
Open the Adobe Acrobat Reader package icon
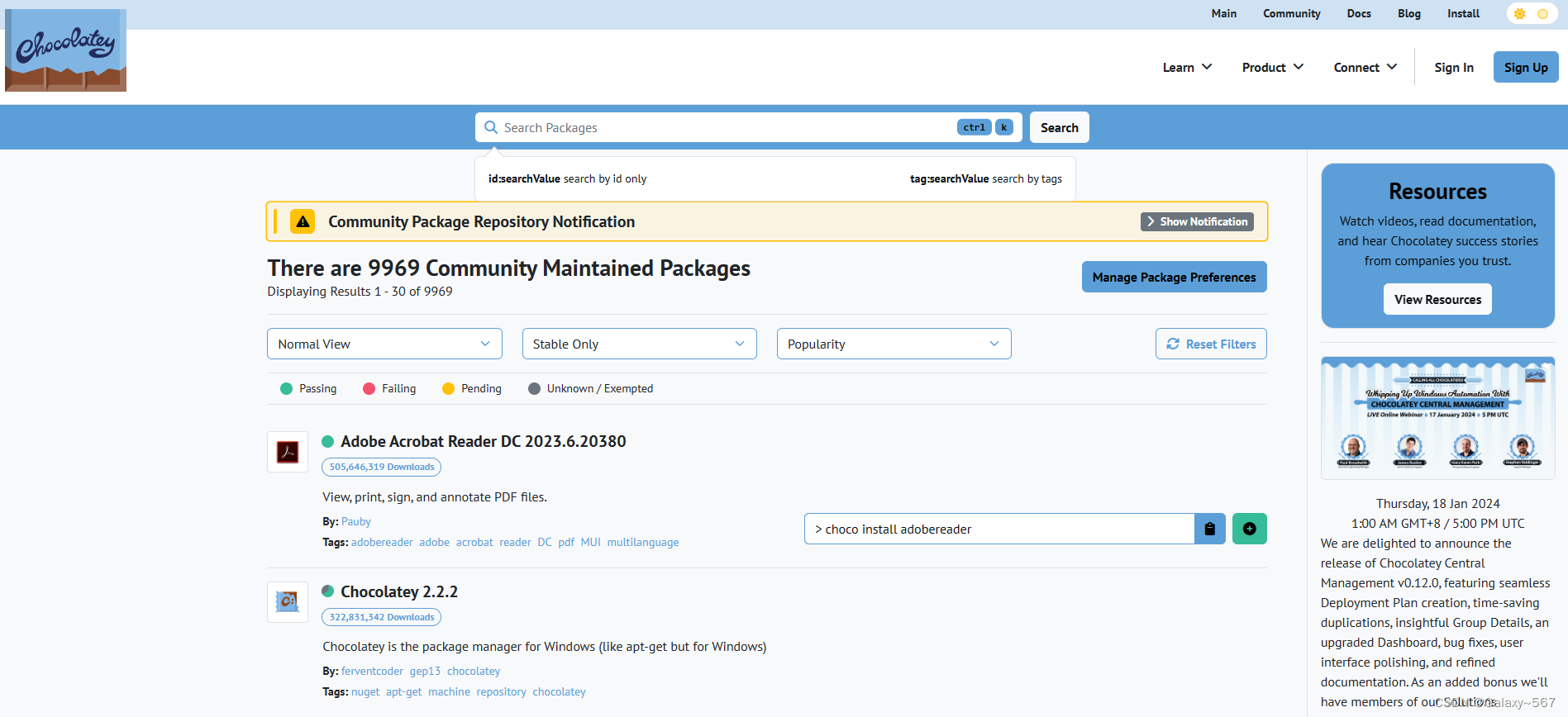pyautogui.click(x=288, y=452)
